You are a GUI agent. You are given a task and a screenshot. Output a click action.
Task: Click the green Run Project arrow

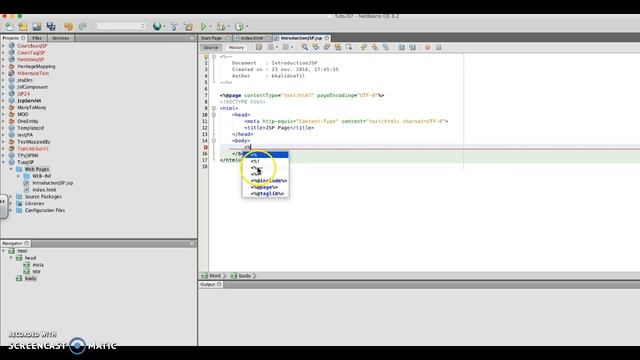(x=203, y=27)
